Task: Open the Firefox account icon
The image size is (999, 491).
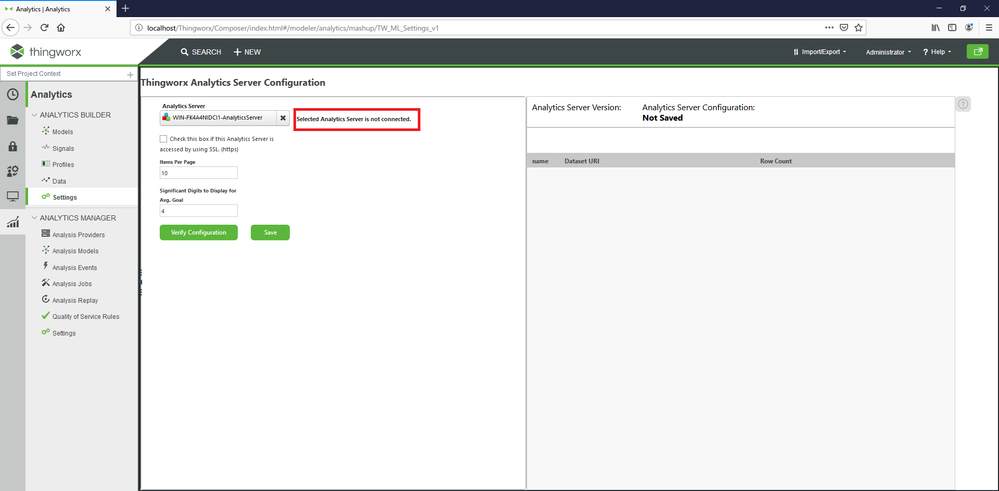Action: click(969, 28)
